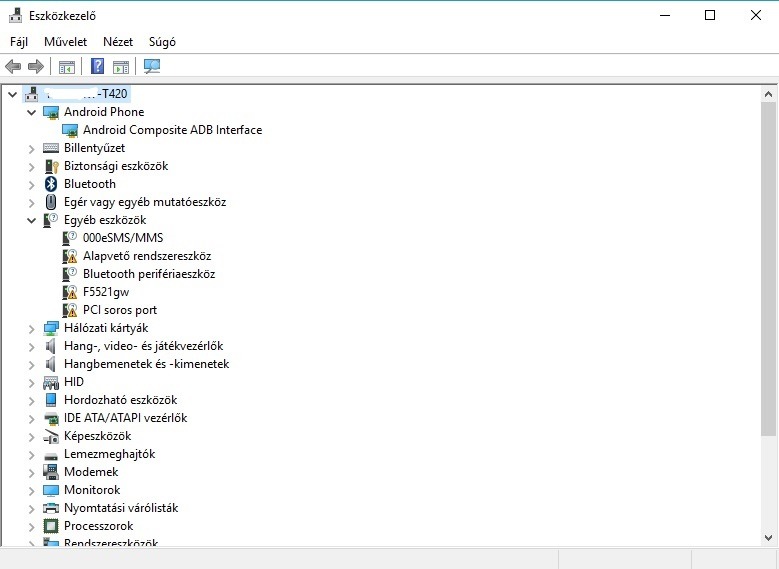
Task: Collapse the Android Phone category
Action: [31, 112]
